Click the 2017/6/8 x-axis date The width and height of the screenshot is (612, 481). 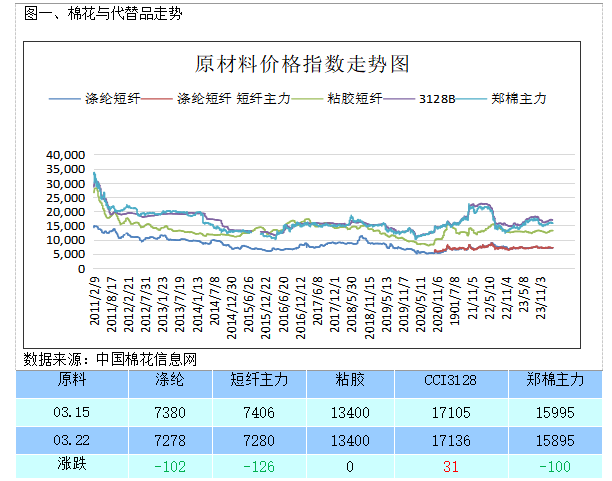tap(318, 301)
